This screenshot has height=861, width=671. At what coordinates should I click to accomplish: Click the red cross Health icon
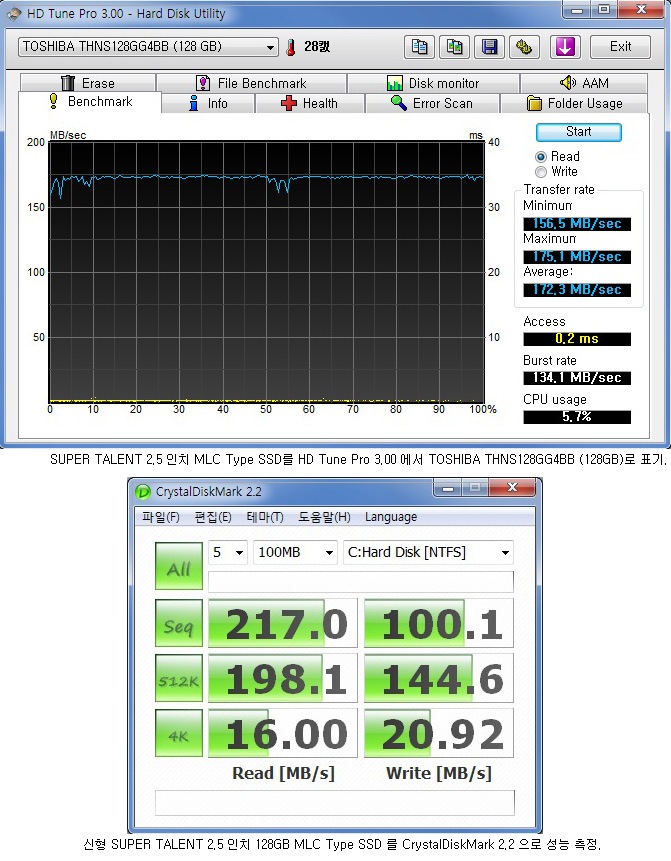tap(289, 103)
